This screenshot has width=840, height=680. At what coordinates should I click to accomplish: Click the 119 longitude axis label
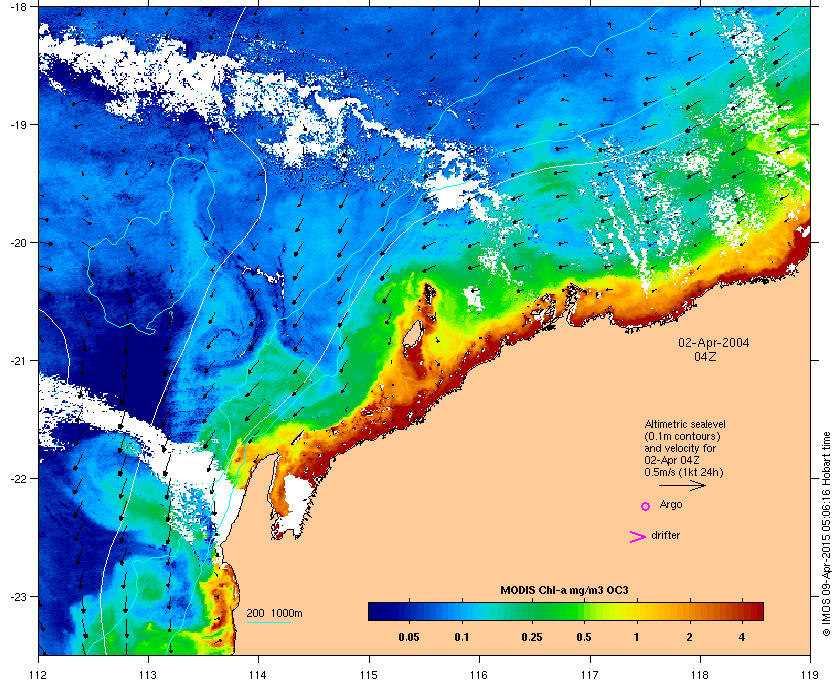coord(810,674)
